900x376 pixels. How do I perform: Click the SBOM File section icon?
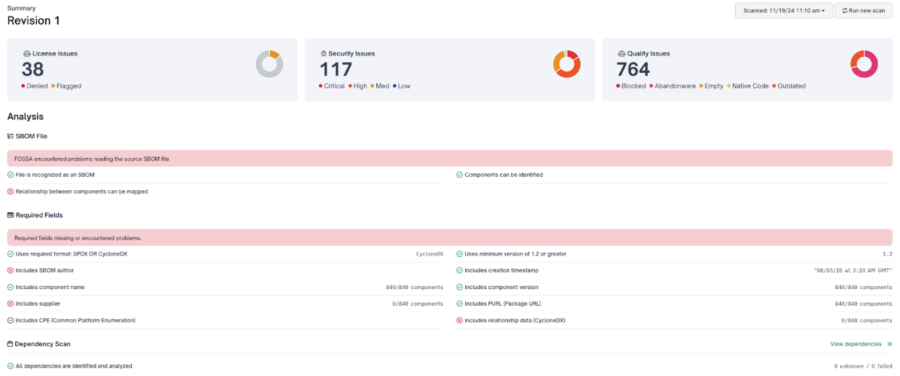coord(10,137)
